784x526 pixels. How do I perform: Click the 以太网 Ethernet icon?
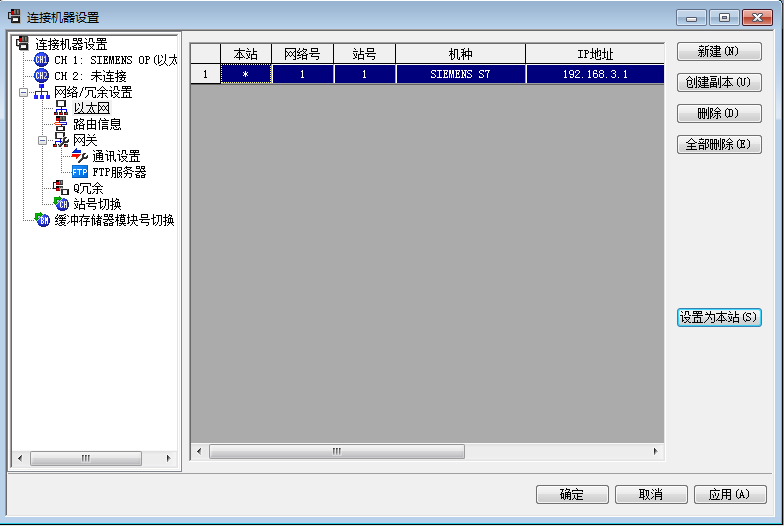(61, 108)
